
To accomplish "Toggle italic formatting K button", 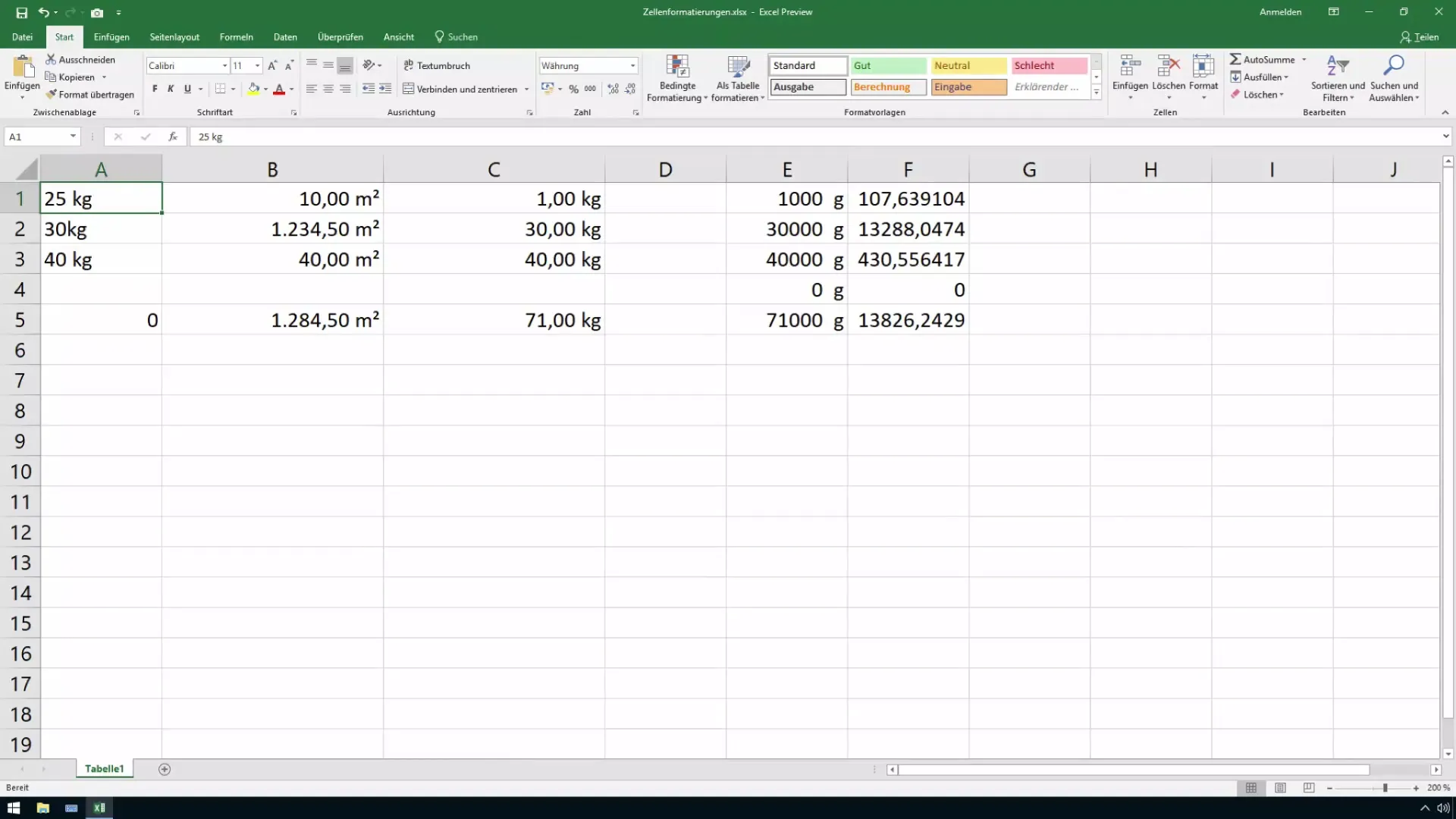I will click(x=171, y=89).
